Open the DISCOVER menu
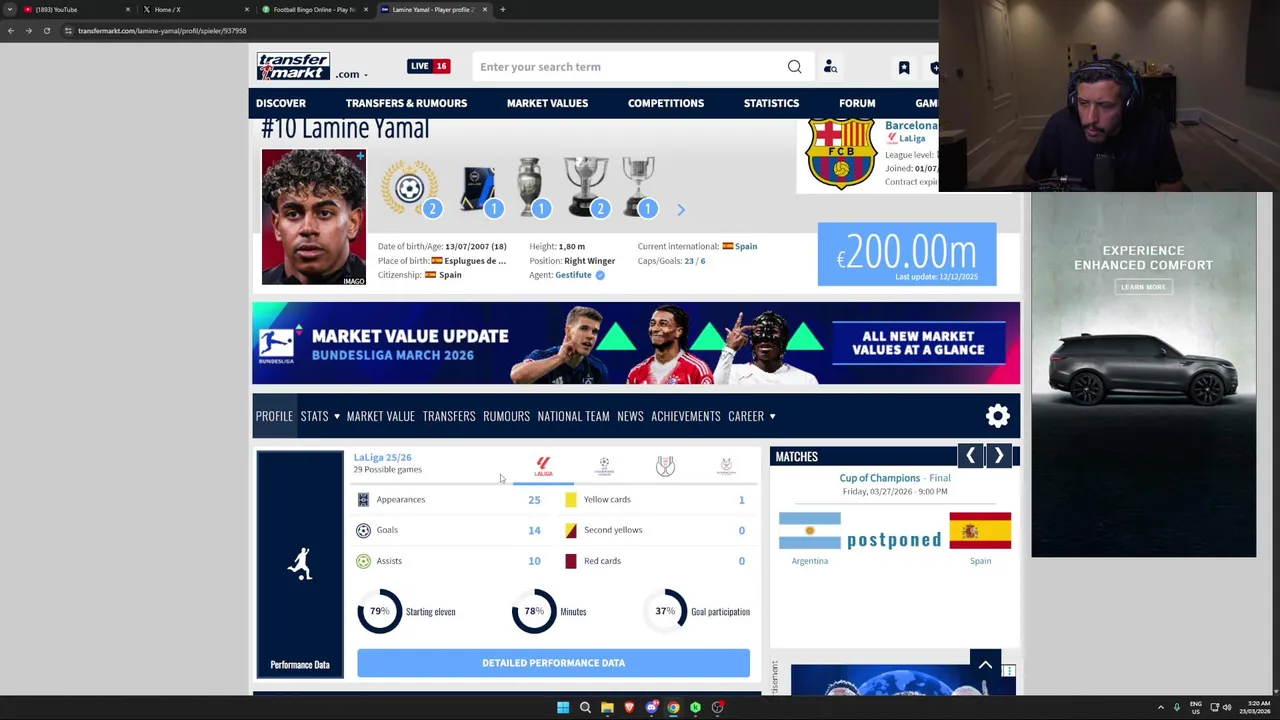This screenshot has height=720, width=1280. tap(281, 103)
